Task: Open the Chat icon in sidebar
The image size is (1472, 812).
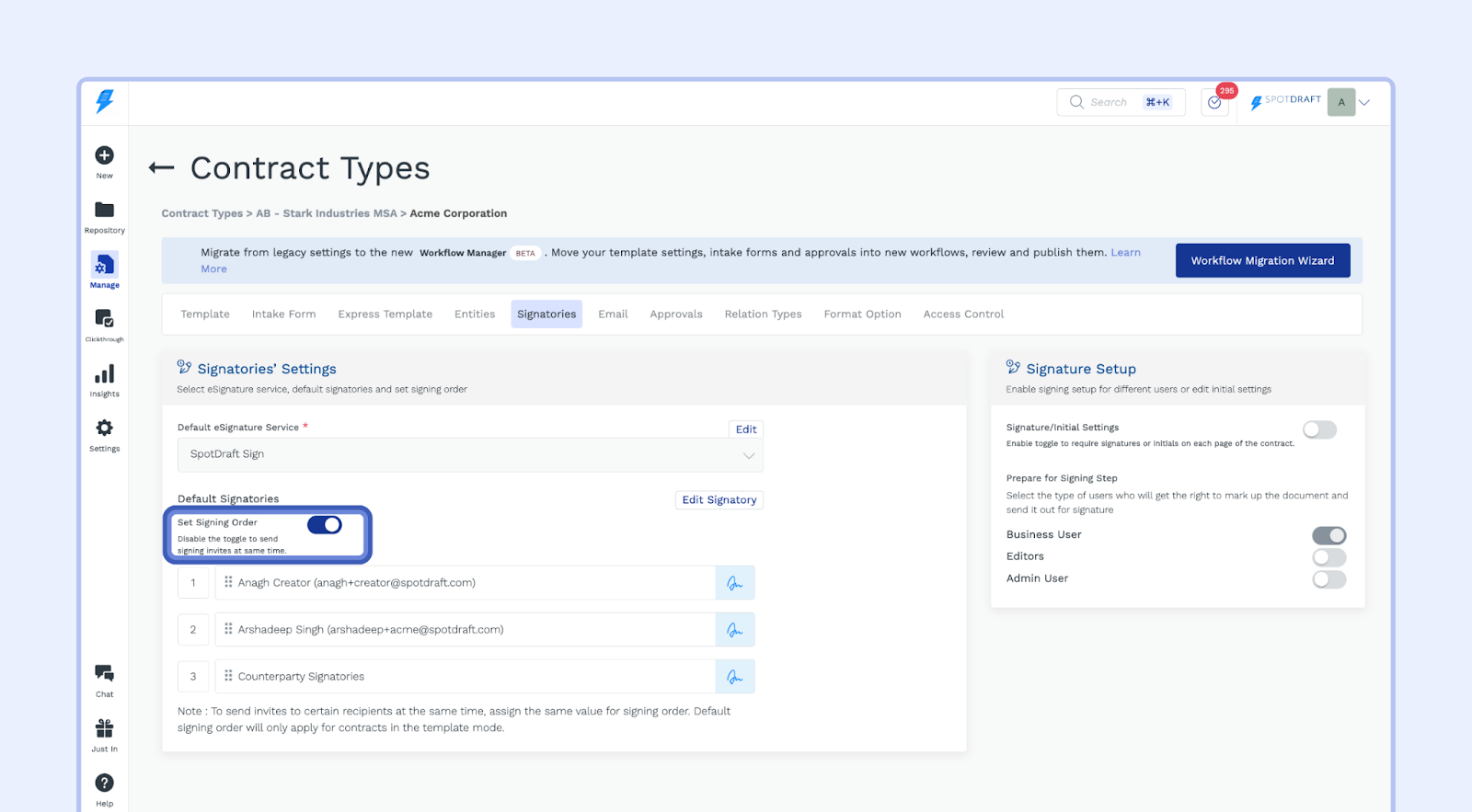Action: coord(105,674)
